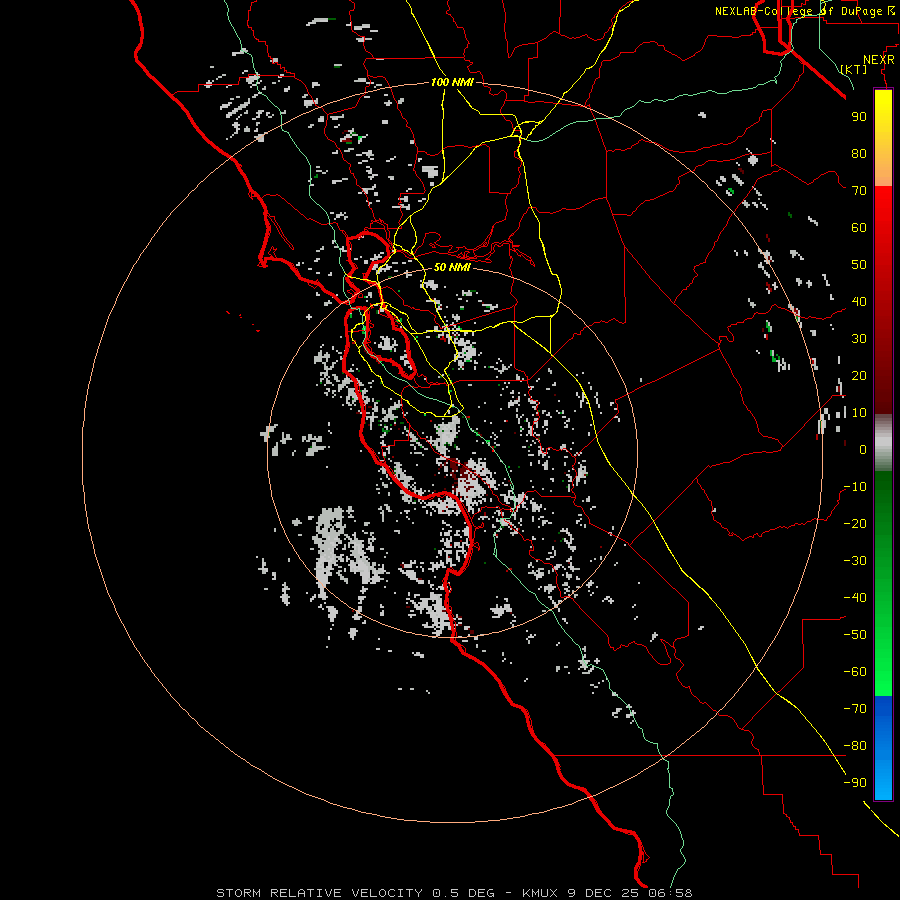Select the positive 40 scale value
The height and width of the screenshot is (900, 900).
859,301
